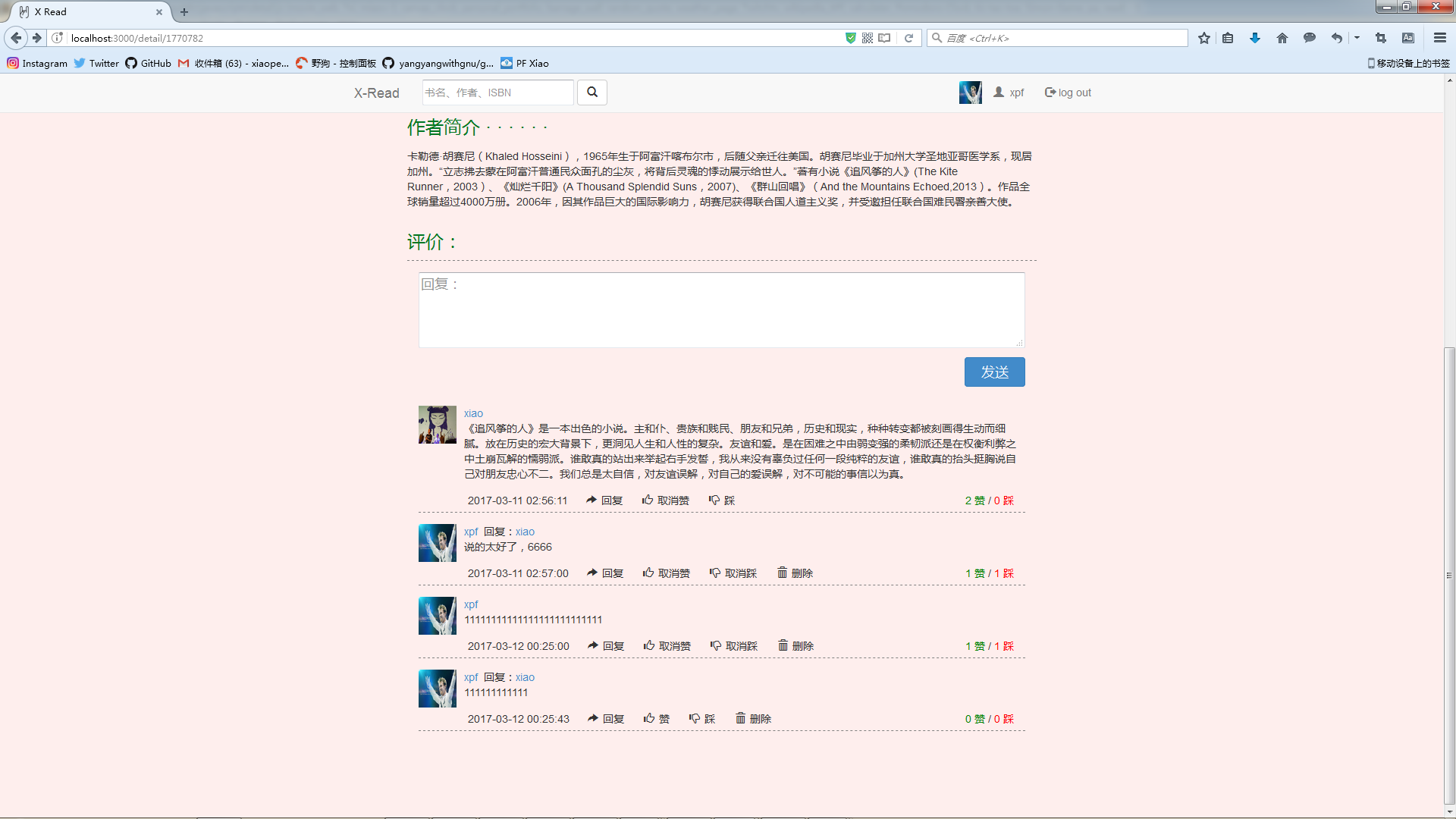Delete the 00:25:00 comment
The height and width of the screenshot is (819, 1456).
[795, 646]
